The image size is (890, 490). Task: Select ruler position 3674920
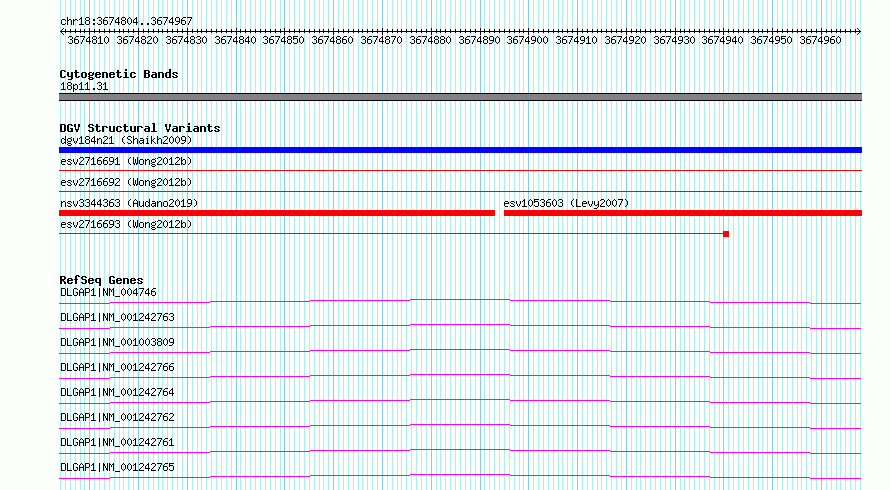click(625, 40)
